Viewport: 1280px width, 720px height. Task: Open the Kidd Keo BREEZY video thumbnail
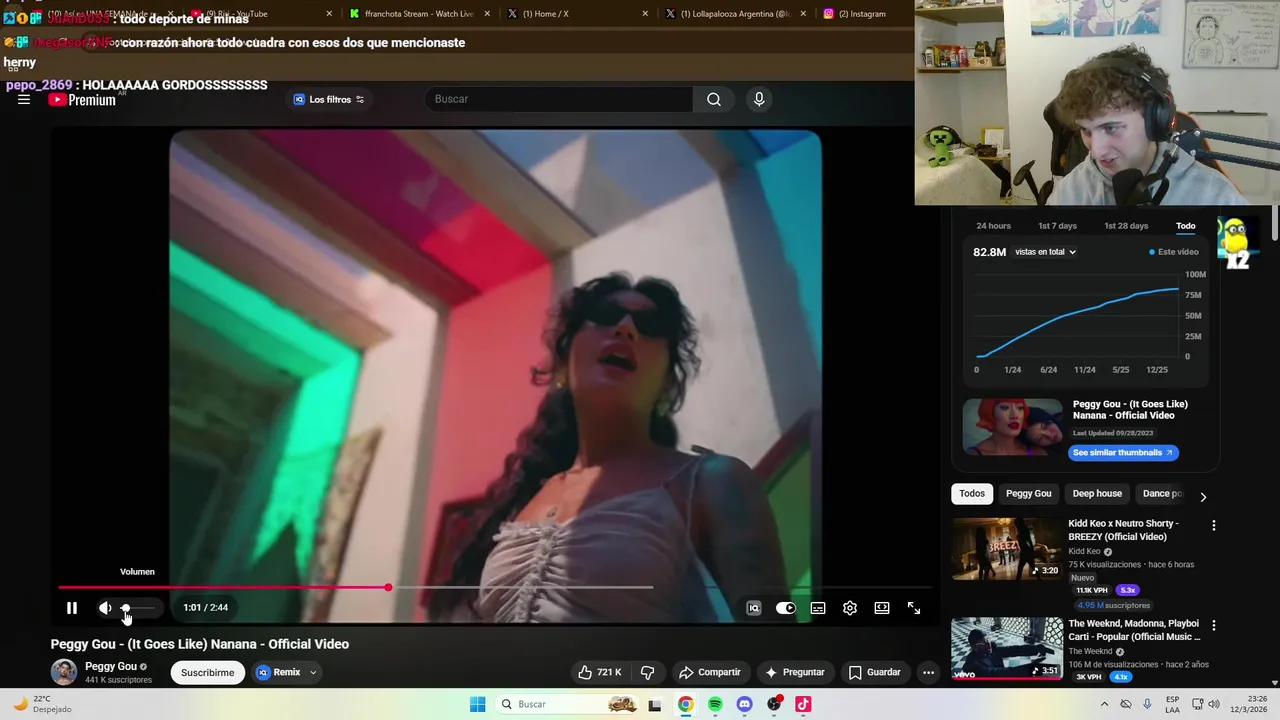click(1006, 548)
